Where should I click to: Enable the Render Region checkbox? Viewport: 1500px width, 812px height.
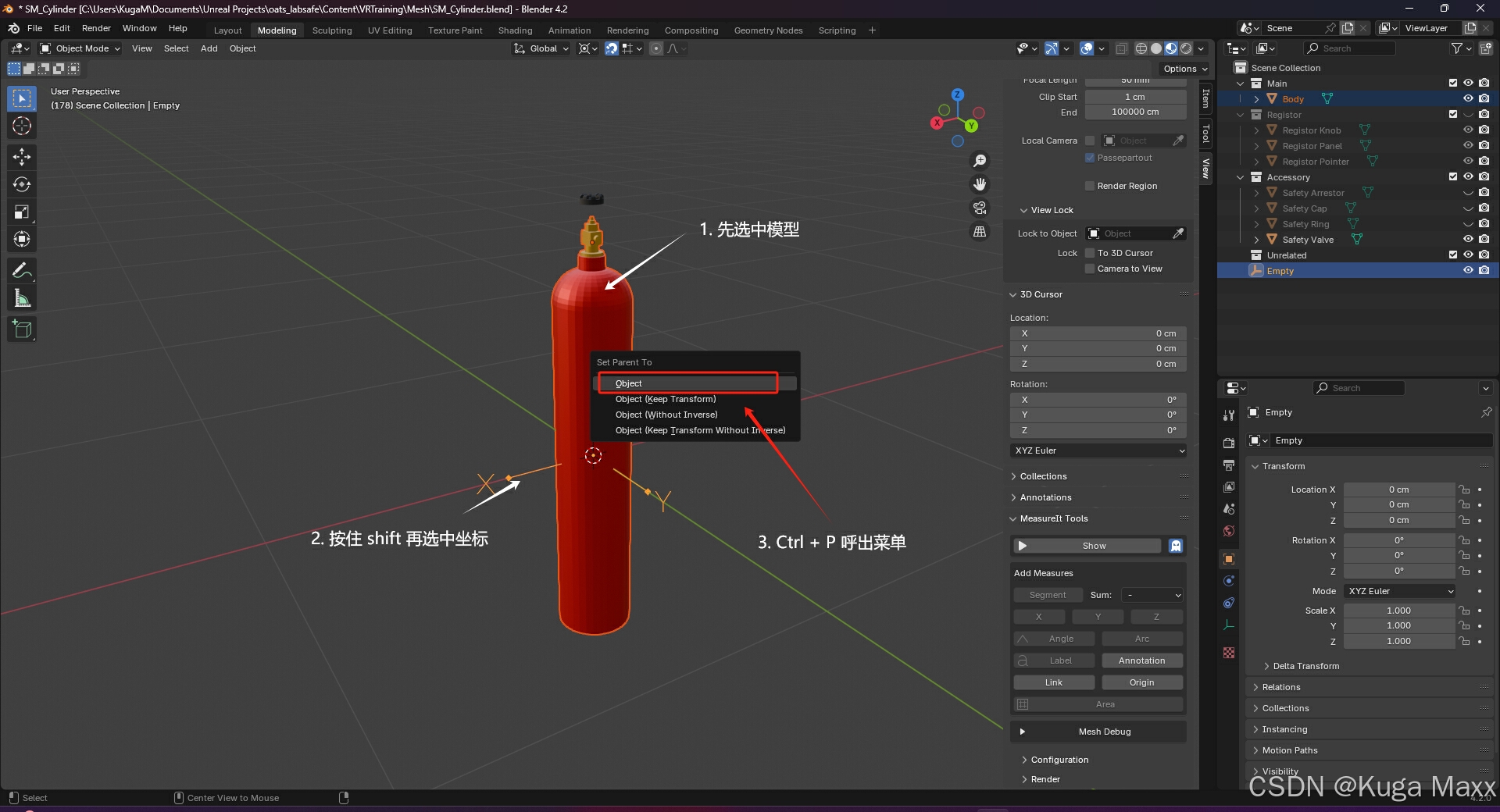coord(1090,186)
